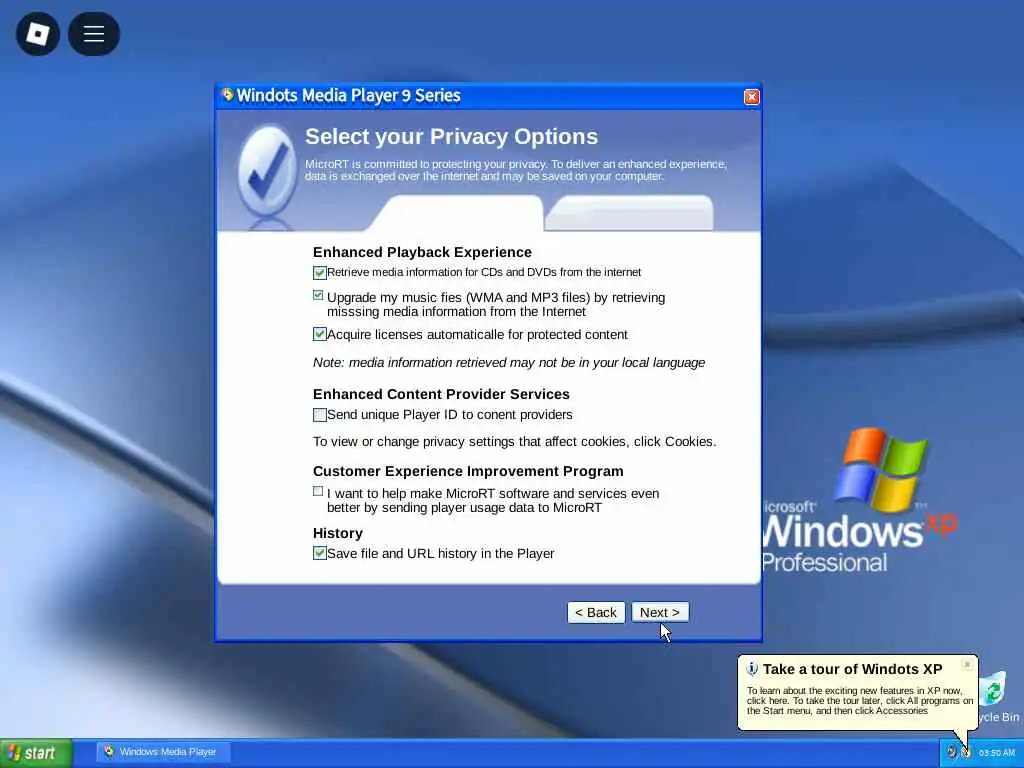Click the Cookies privacy settings sentence
The height and width of the screenshot is (768, 1024).
[515, 441]
